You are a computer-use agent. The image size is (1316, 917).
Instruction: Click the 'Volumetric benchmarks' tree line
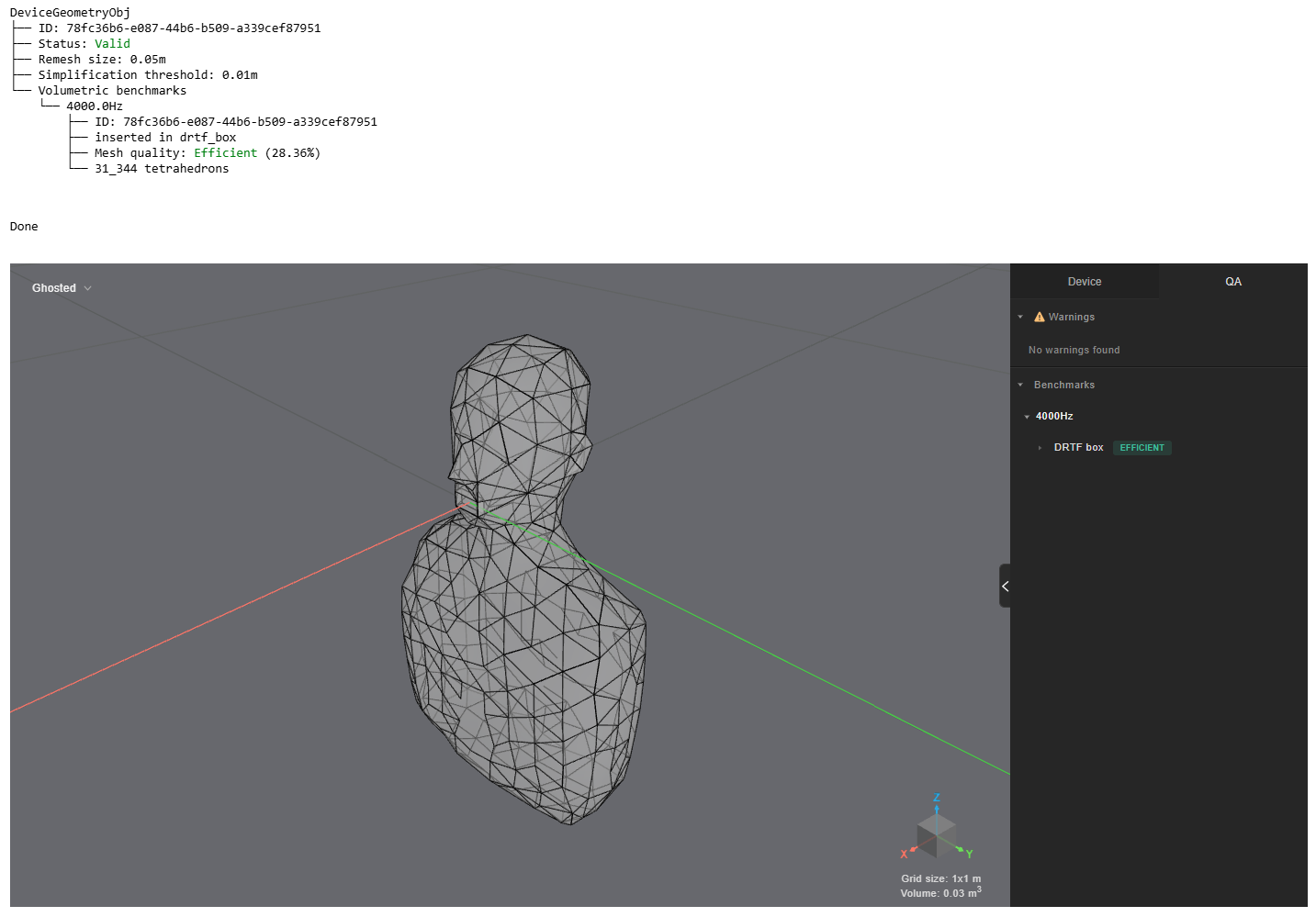pyautogui.click(x=112, y=90)
